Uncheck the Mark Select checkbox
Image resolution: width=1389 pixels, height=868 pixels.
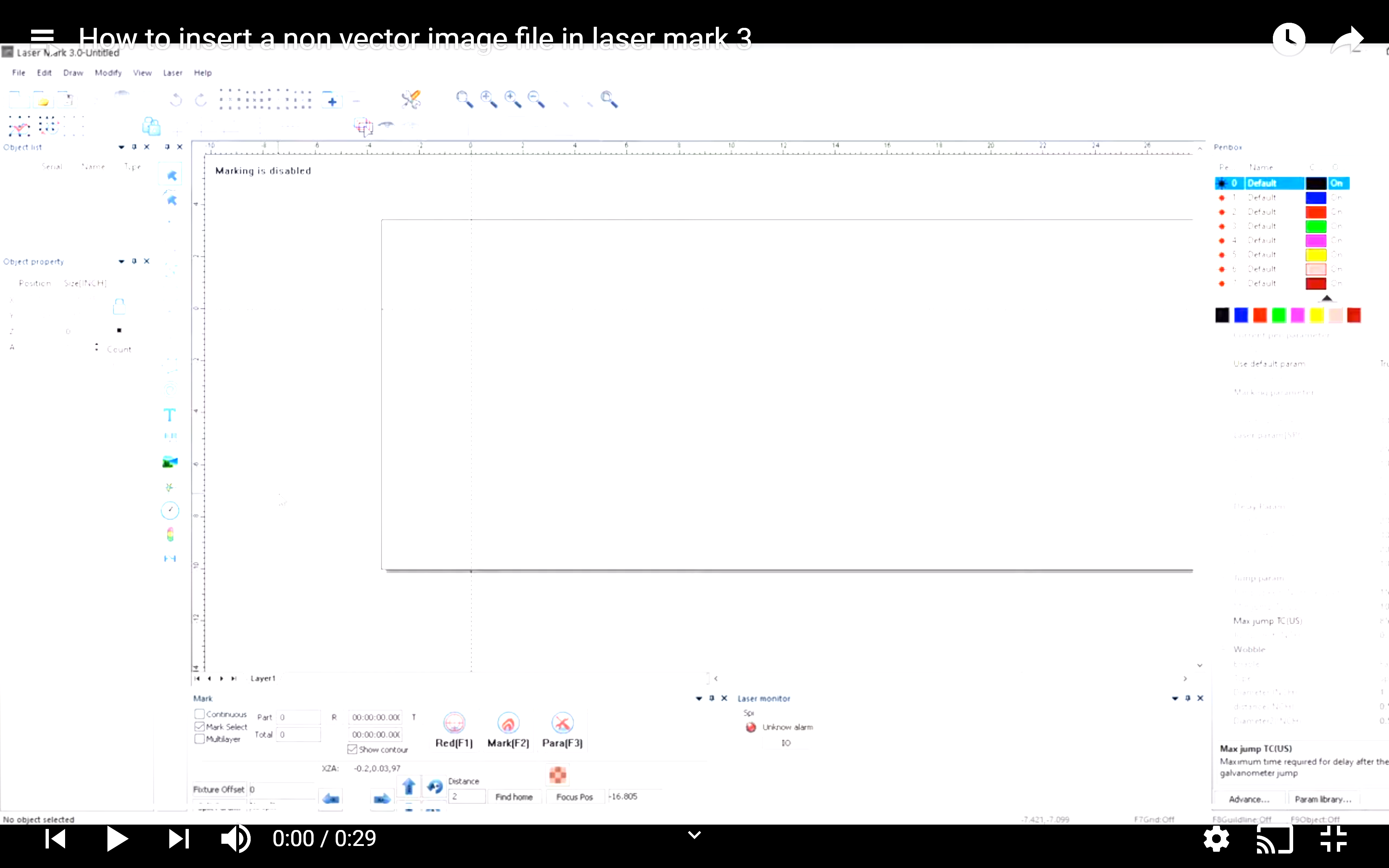[x=200, y=727]
